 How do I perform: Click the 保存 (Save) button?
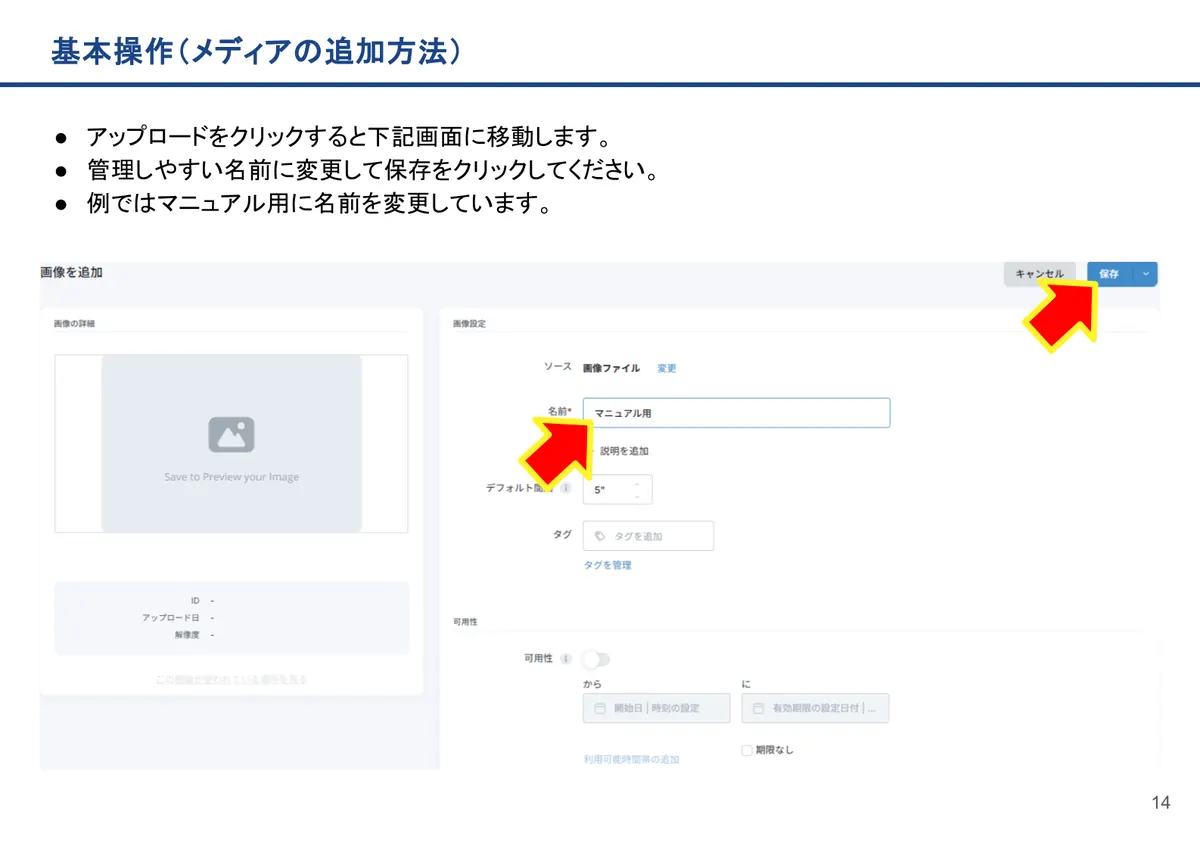(1110, 274)
